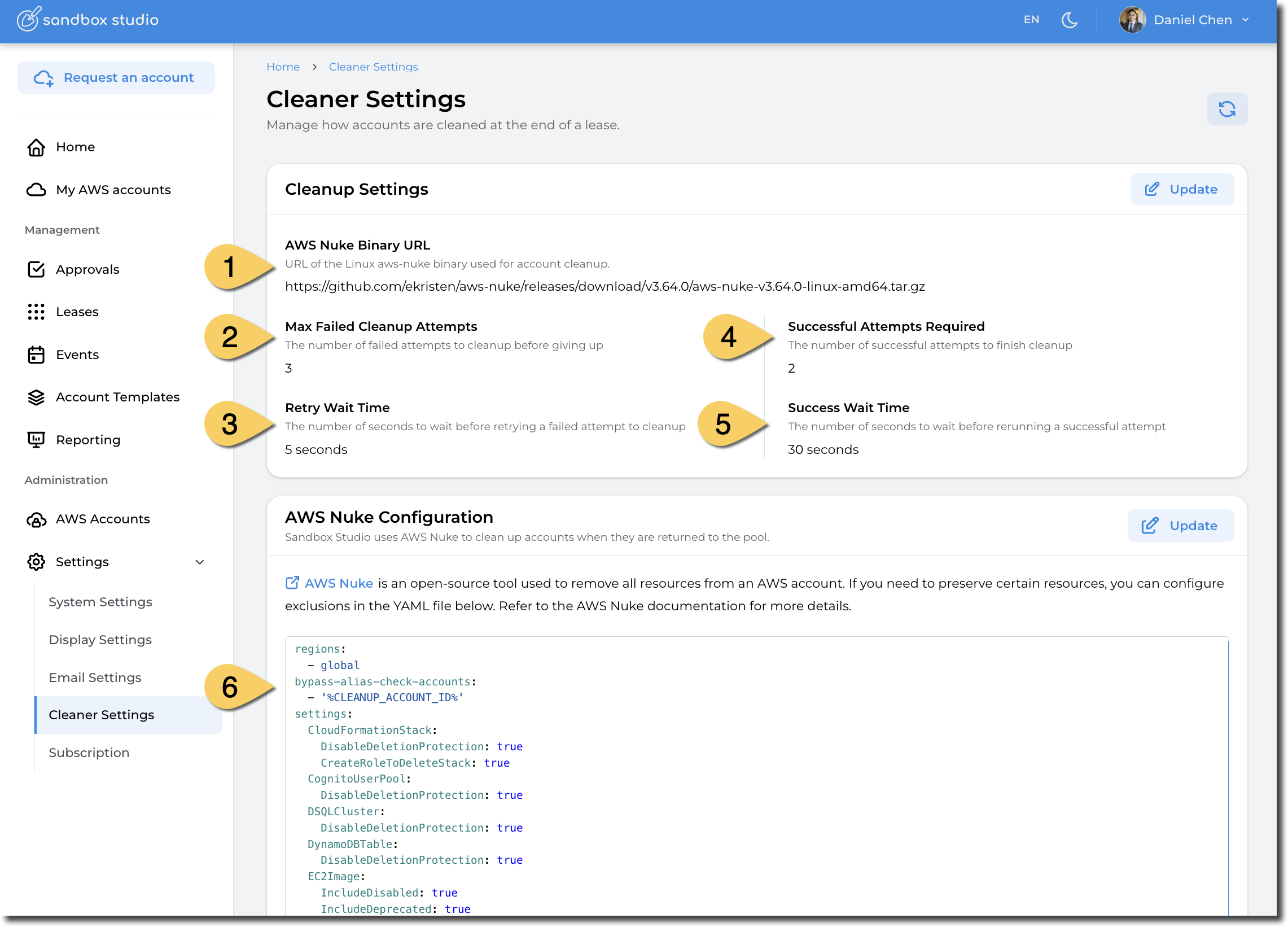This screenshot has height=927, width=1288.
Task: Go to Events calendar icon
Action: [x=36, y=355]
